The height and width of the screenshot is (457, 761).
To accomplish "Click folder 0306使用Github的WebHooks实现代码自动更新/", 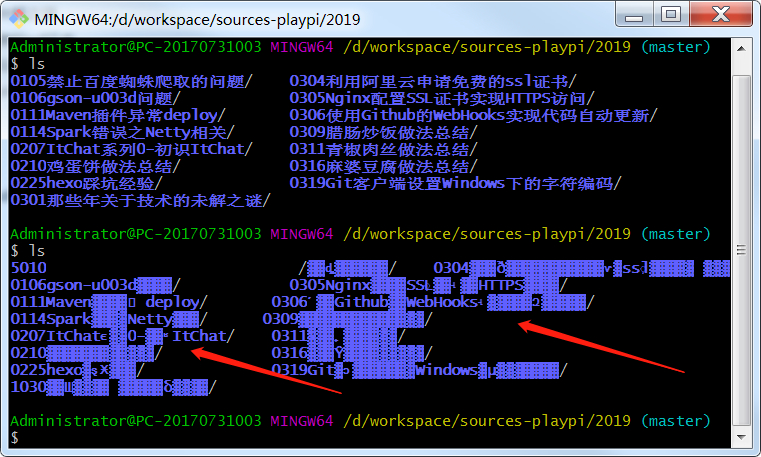I will [474, 115].
